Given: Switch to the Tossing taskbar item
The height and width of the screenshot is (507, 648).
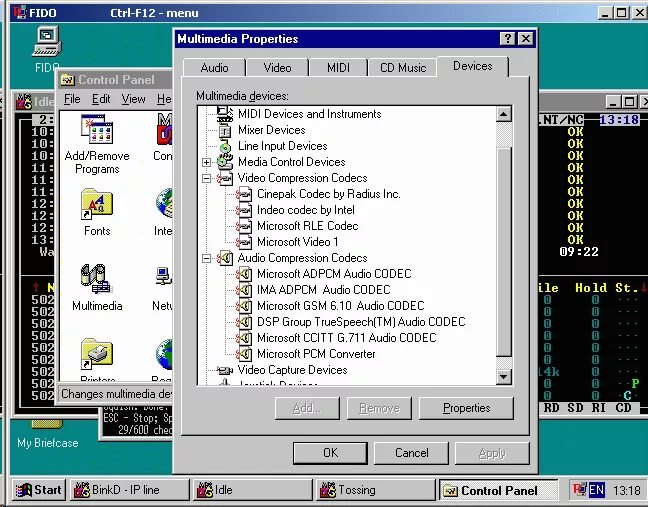Looking at the screenshot, I should [376, 490].
